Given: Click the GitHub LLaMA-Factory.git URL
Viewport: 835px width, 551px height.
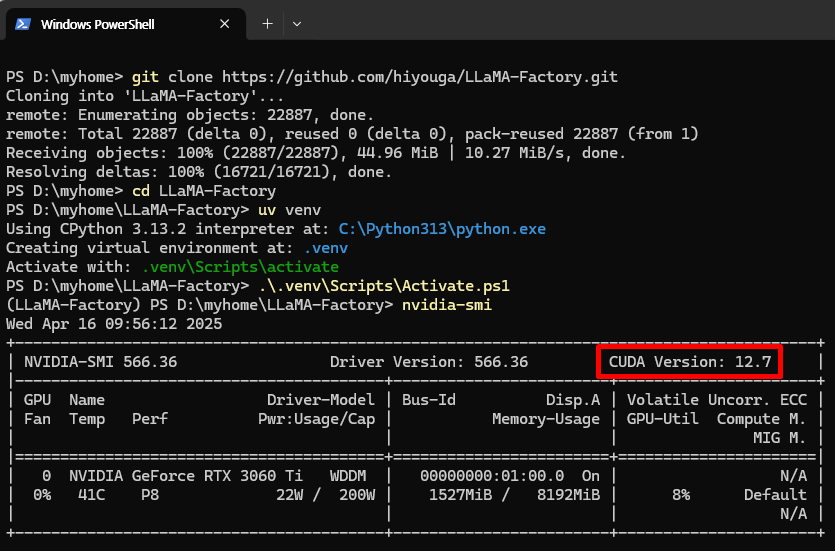Looking at the screenshot, I should pos(420,77).
